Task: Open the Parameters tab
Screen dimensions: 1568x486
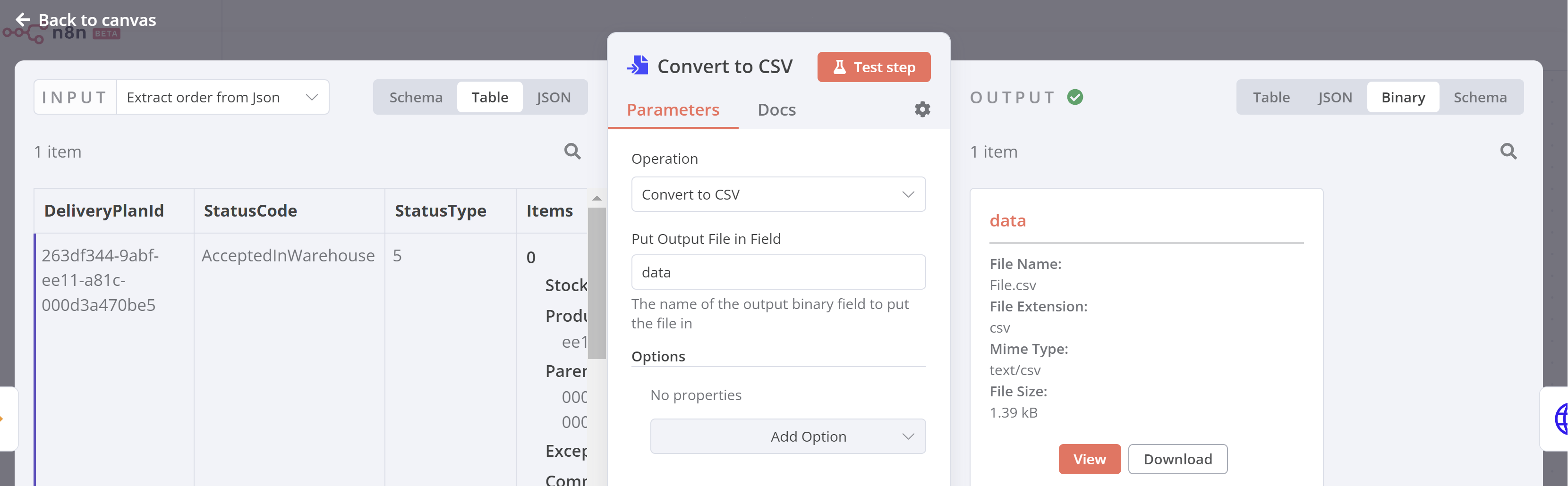Action: [673, 110]
